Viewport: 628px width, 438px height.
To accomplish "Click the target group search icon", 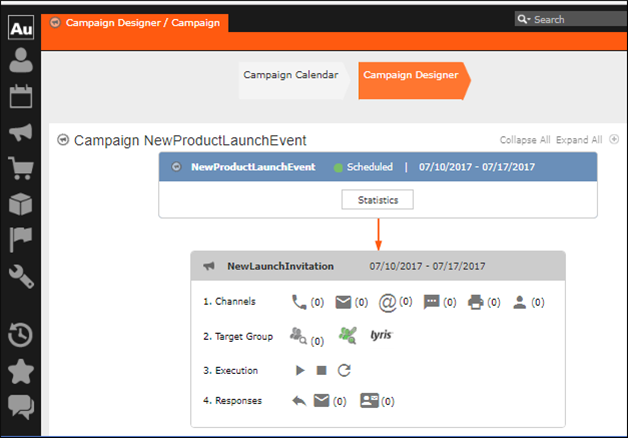I will [x=298, y=336].
